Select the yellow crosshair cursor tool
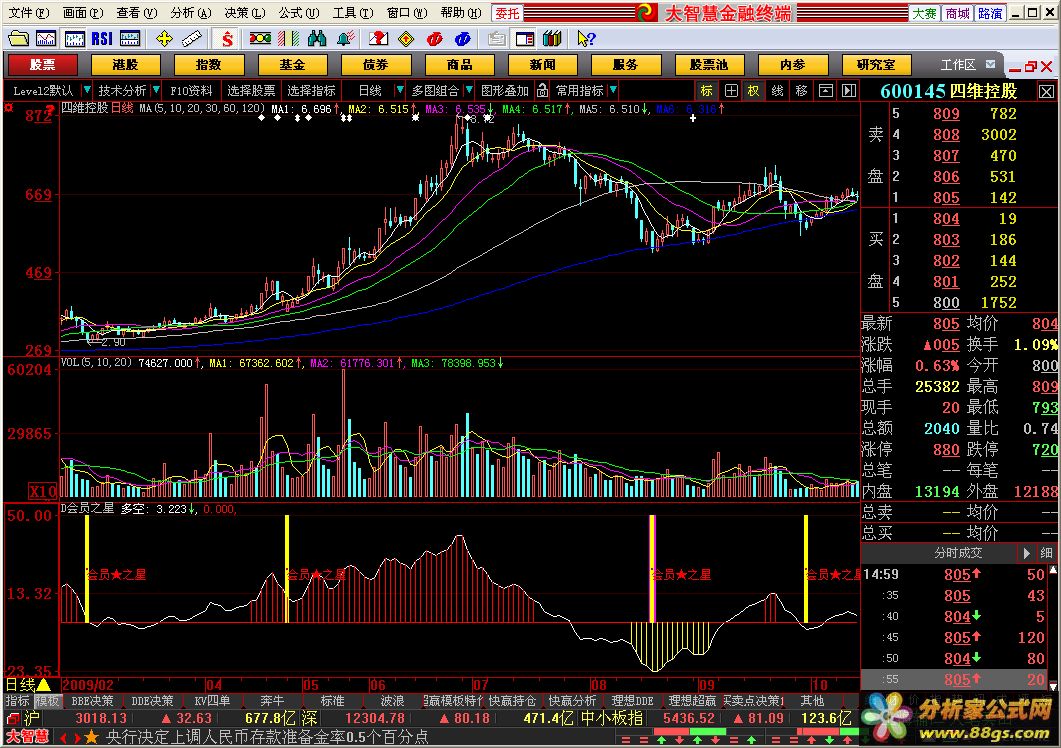The width and height of the screenshot is (1061, 748). (x=164, y=39)
